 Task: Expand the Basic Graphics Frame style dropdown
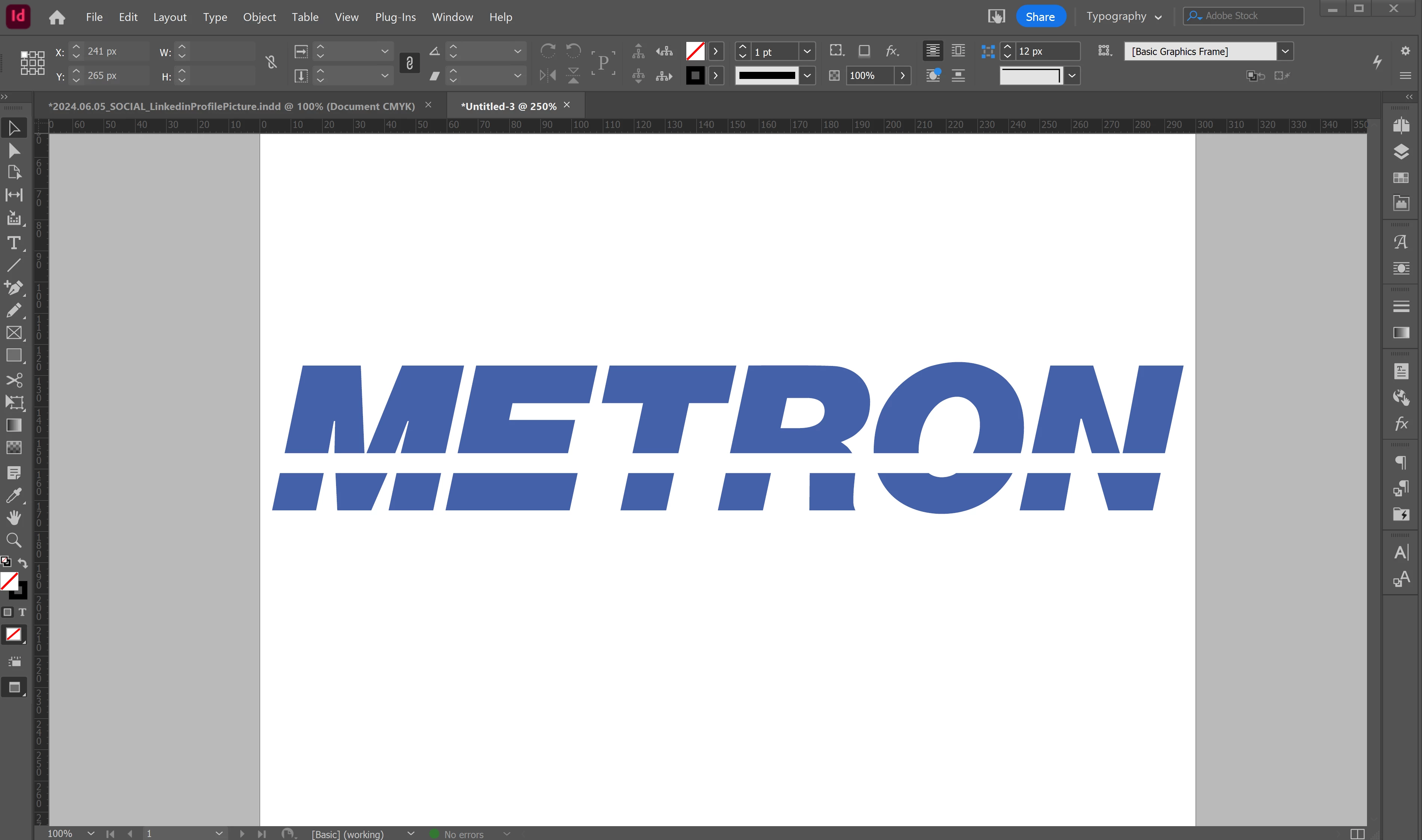1285,52
